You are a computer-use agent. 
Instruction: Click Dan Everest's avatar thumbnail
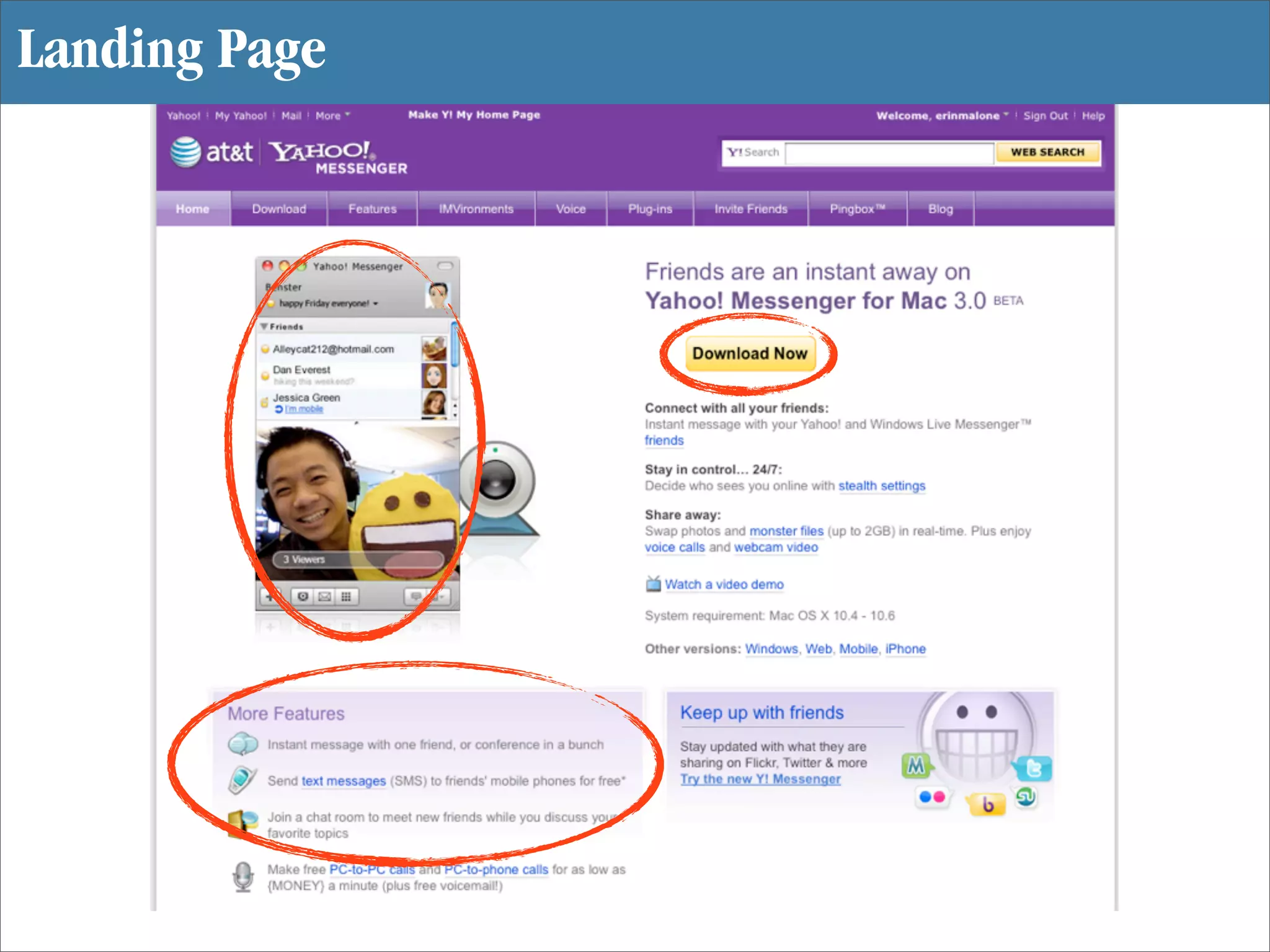[434, 376]
